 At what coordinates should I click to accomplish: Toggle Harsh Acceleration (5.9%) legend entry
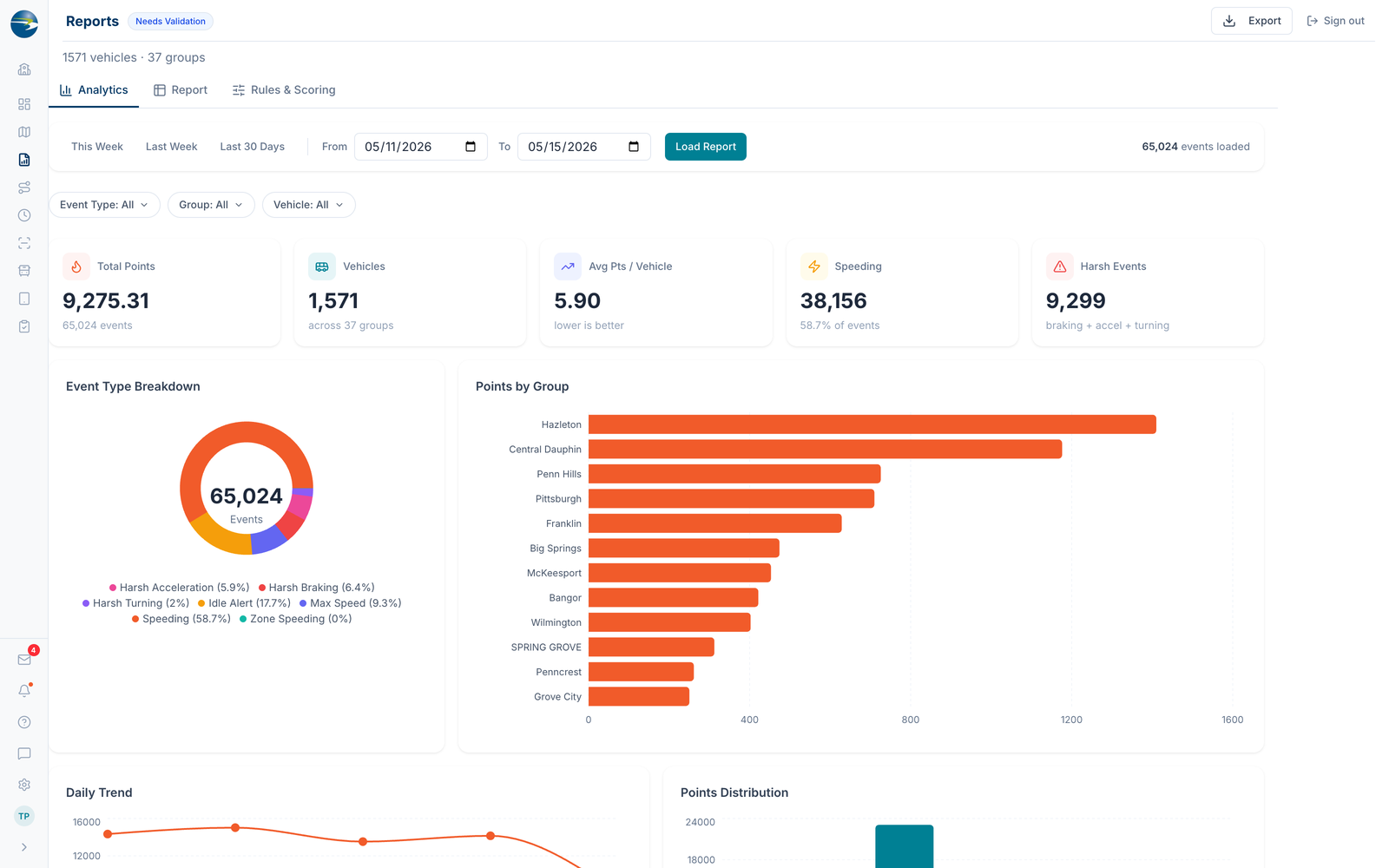(x=180, y=588)
